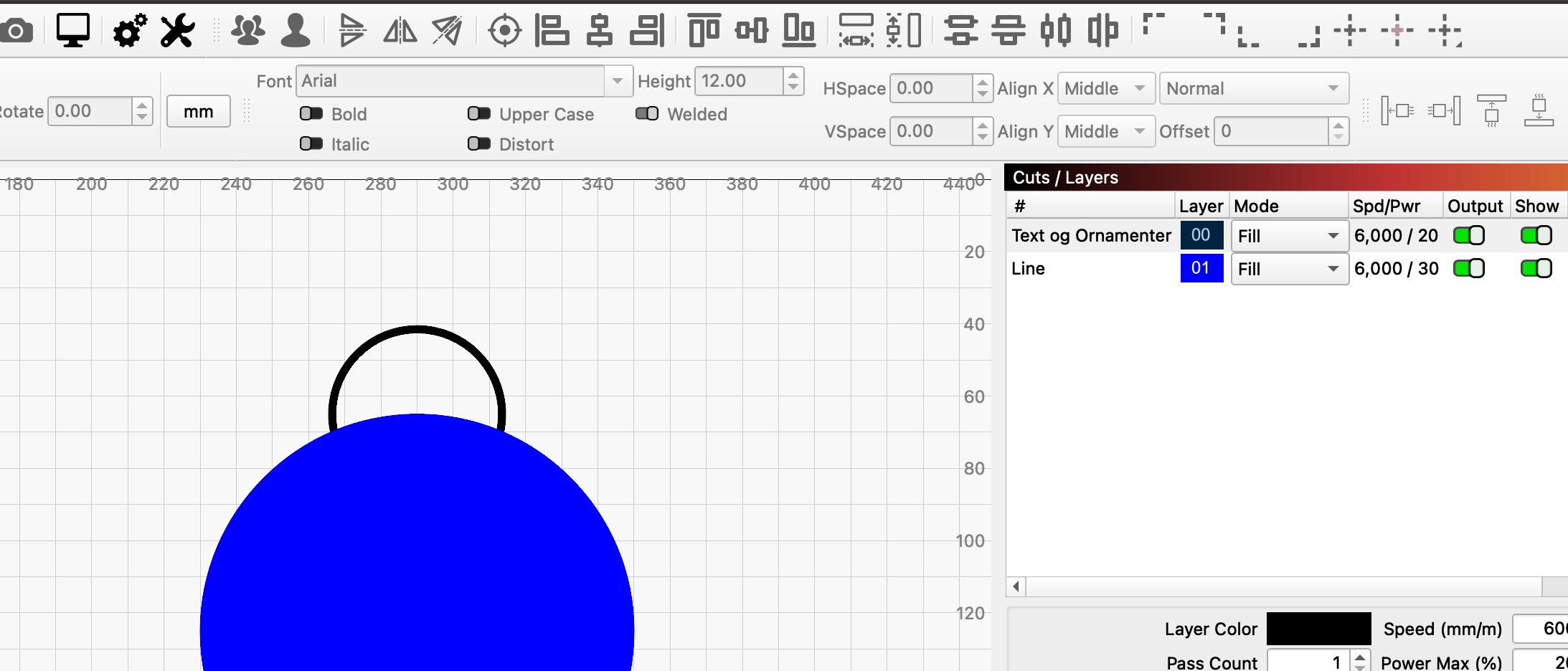The image size is (1568, 671).
Task: Click the mirror horizontally icon
Action: point(400,31)
